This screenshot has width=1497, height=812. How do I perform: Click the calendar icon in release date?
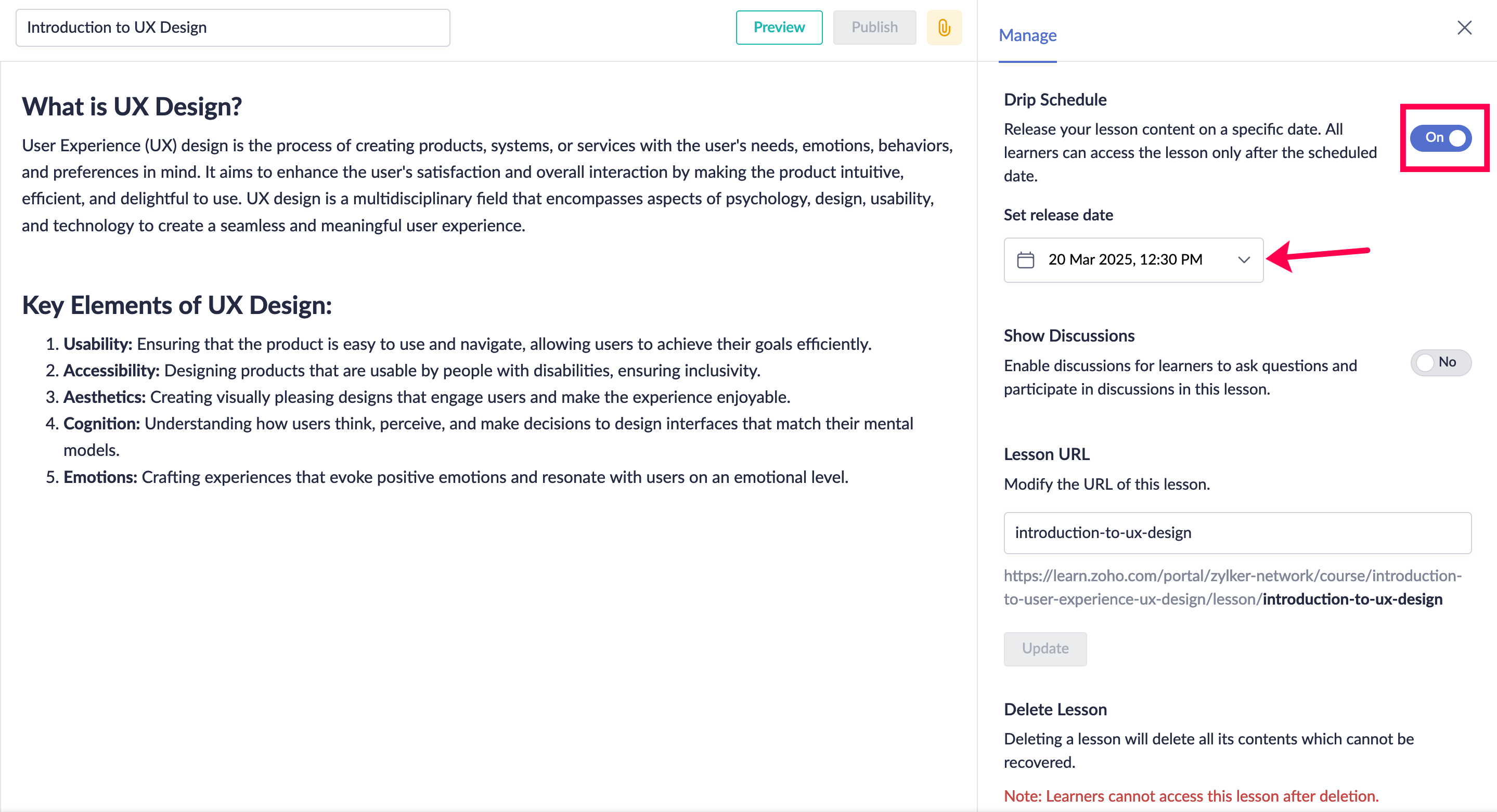(x=1025, y=259)
